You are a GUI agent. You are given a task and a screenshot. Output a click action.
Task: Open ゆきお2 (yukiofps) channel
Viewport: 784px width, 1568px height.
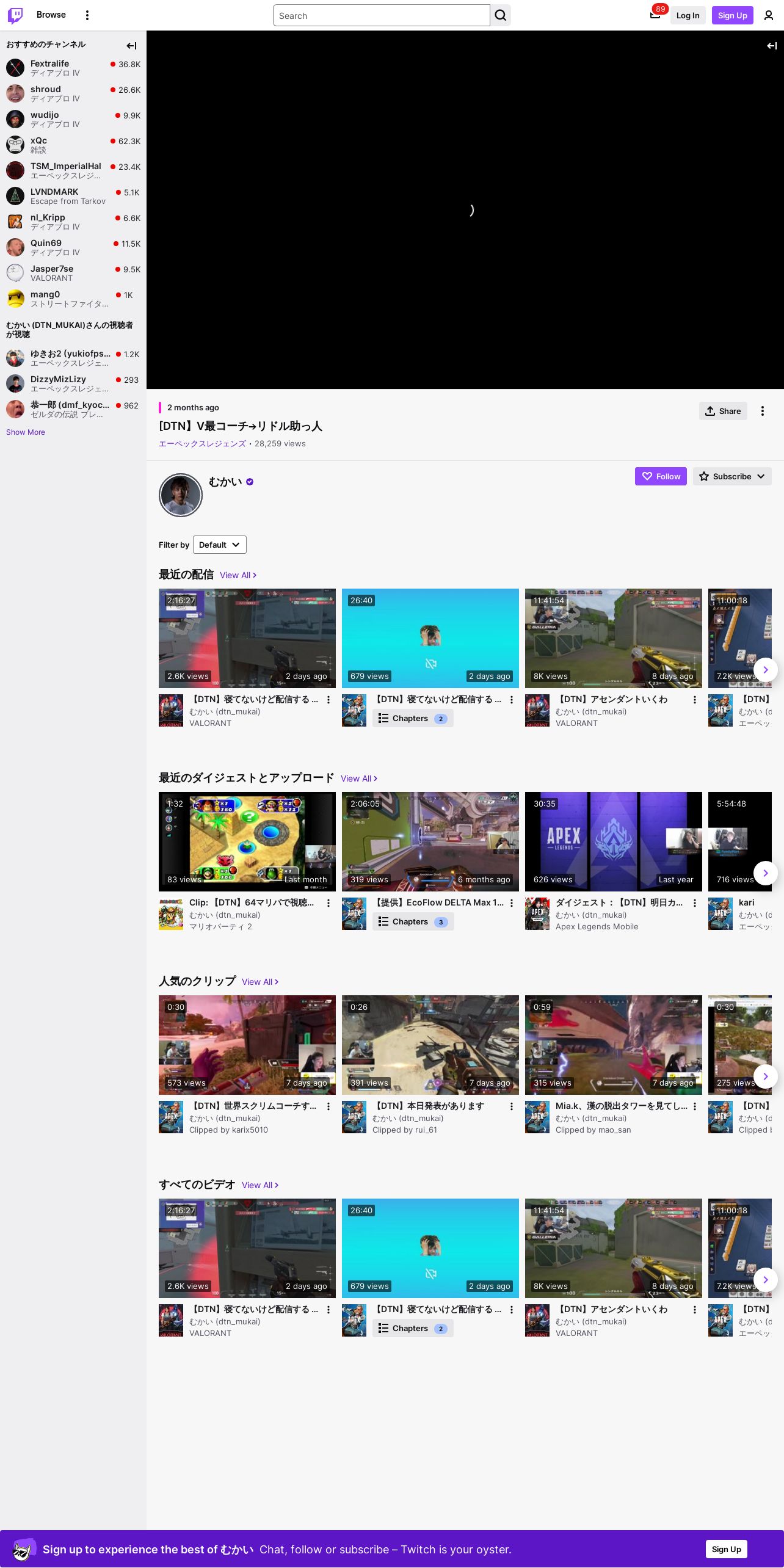click(x=73, y=358)
